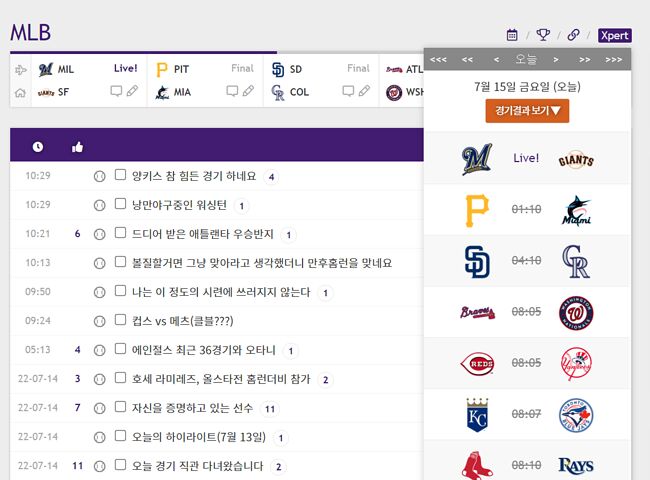This screenshot has height=480, width=650.
Task: Sort posts by the thumbs-up icon
Action: 78,147
